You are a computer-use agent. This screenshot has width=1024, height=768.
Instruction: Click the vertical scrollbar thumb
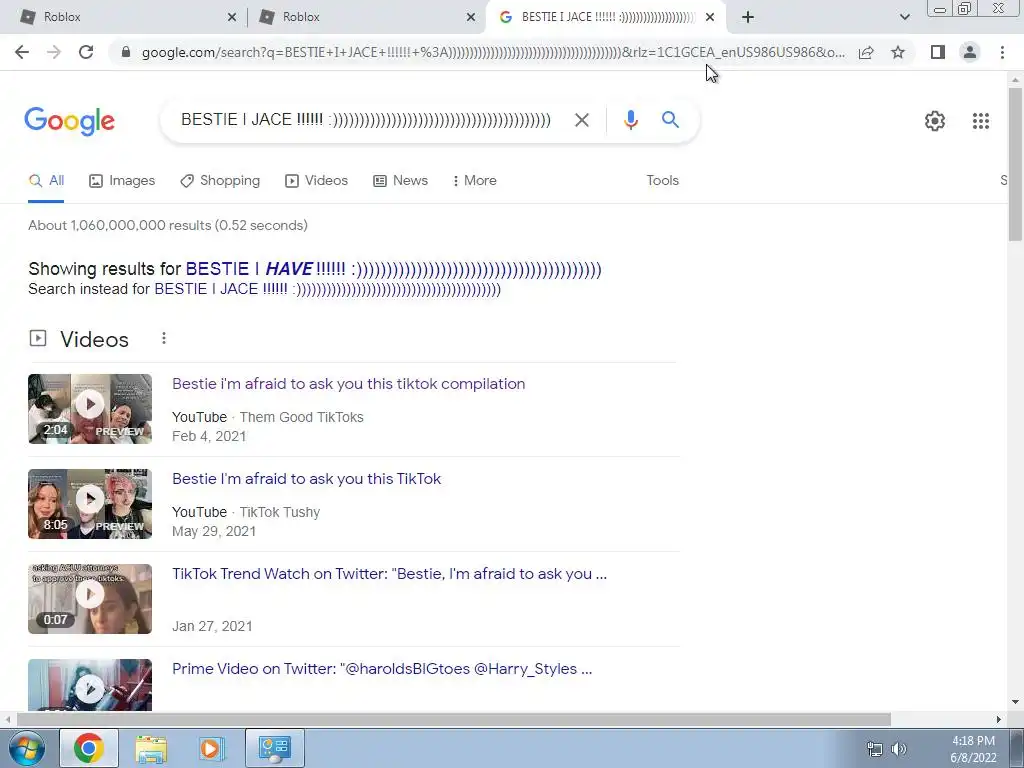click(1015, 163)
